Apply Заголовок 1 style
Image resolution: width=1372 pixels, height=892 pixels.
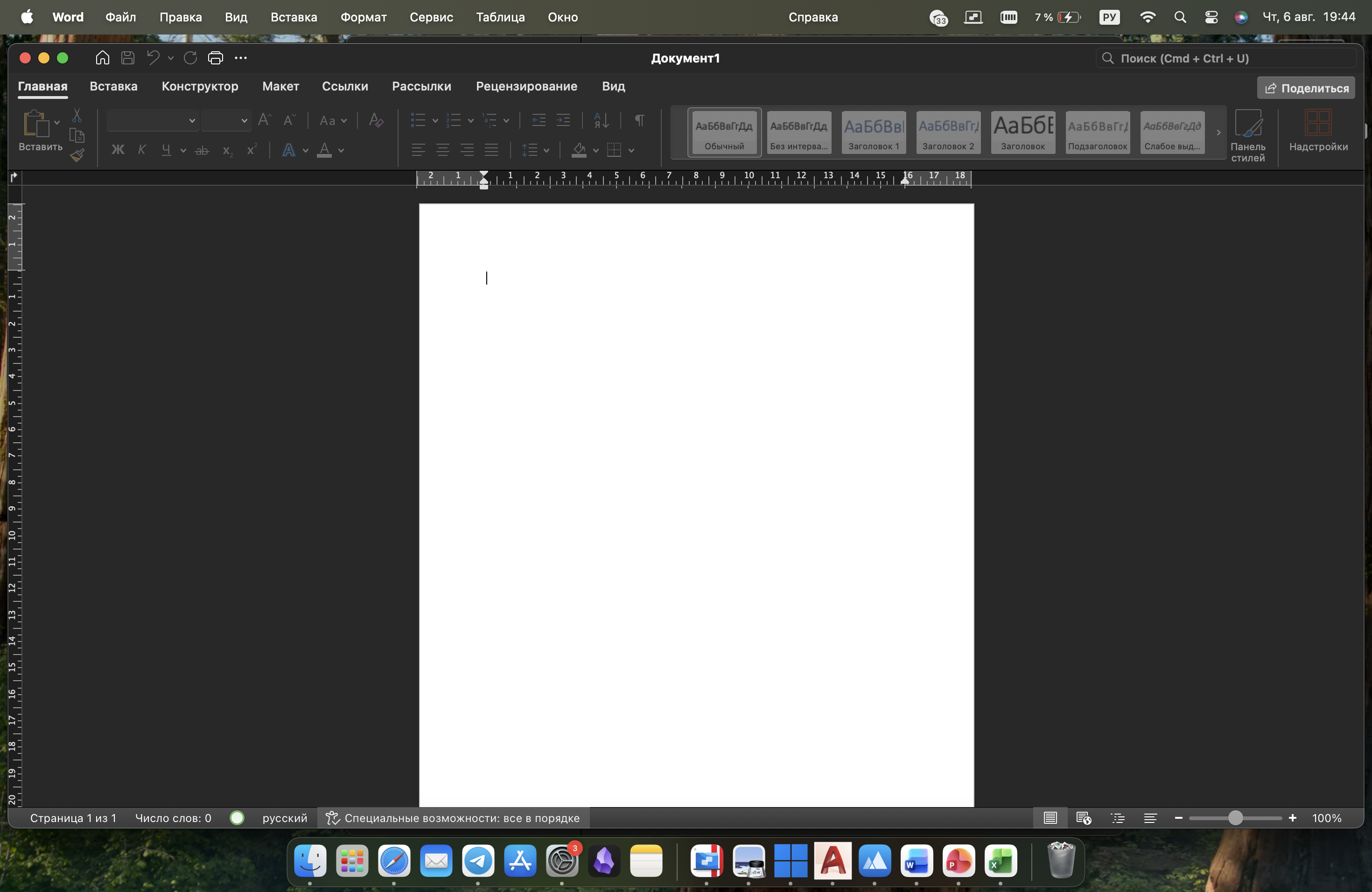coord(873,132)
